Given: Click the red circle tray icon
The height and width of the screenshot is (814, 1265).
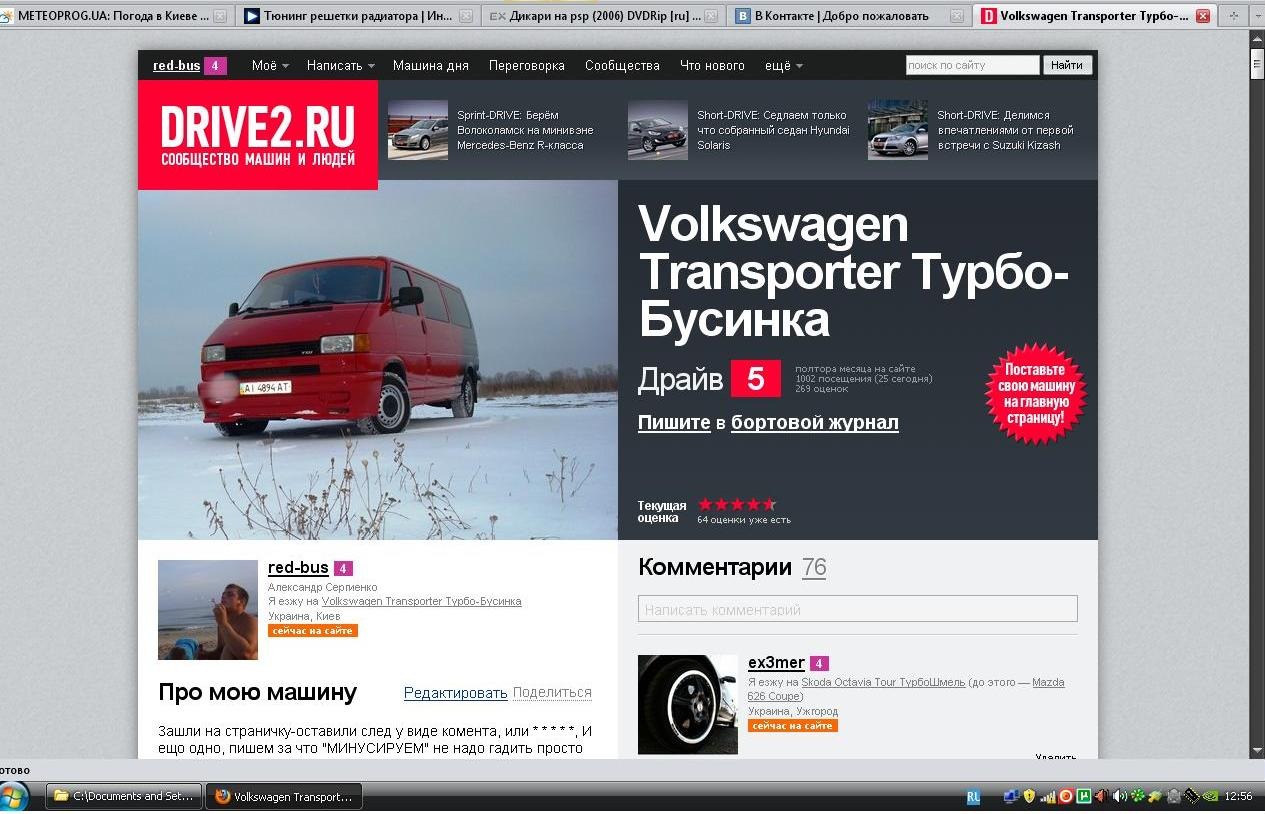Looking at the screenshot, I should click(1065, 796).
